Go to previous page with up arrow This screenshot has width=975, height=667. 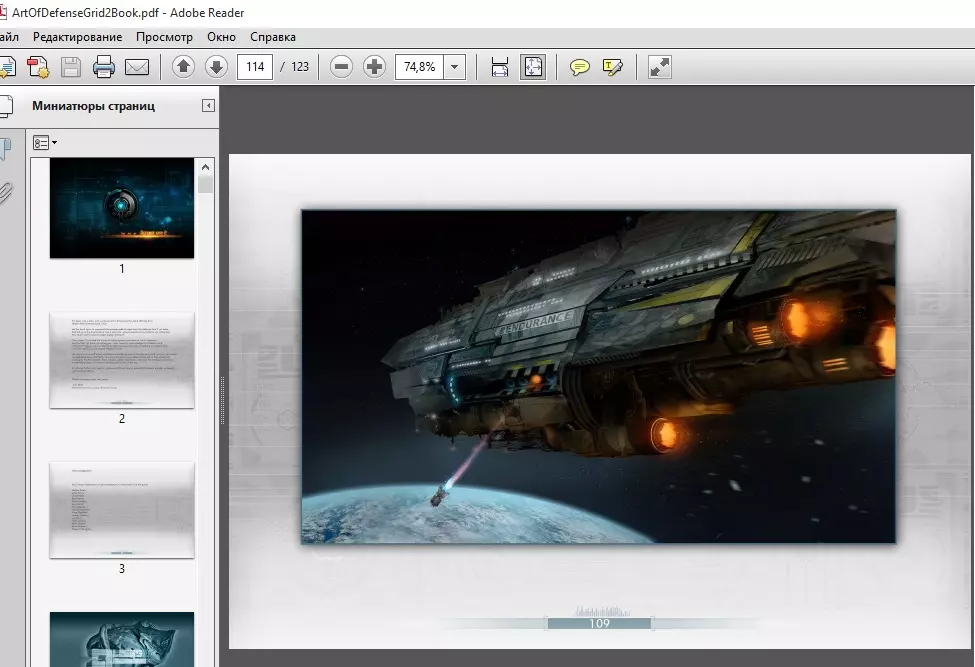point(183,67)
